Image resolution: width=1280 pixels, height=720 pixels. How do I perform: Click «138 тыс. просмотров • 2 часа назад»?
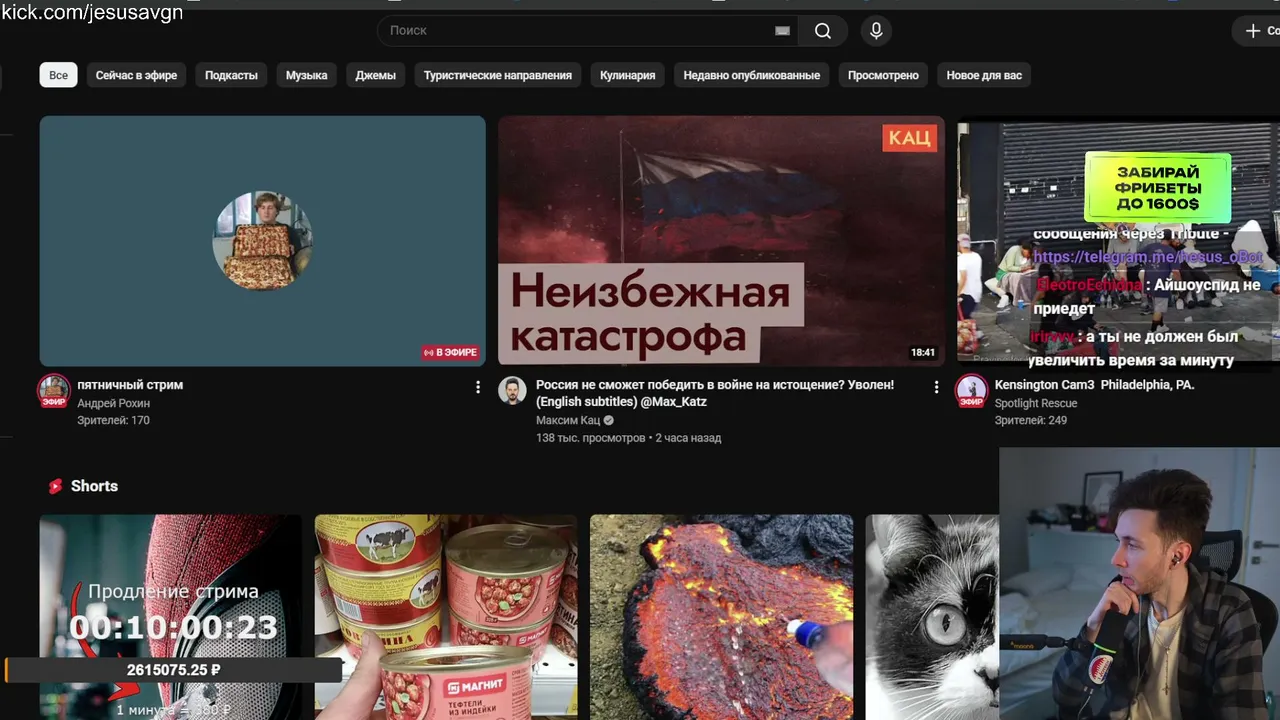pyautogui.click(x=628, y=438)
